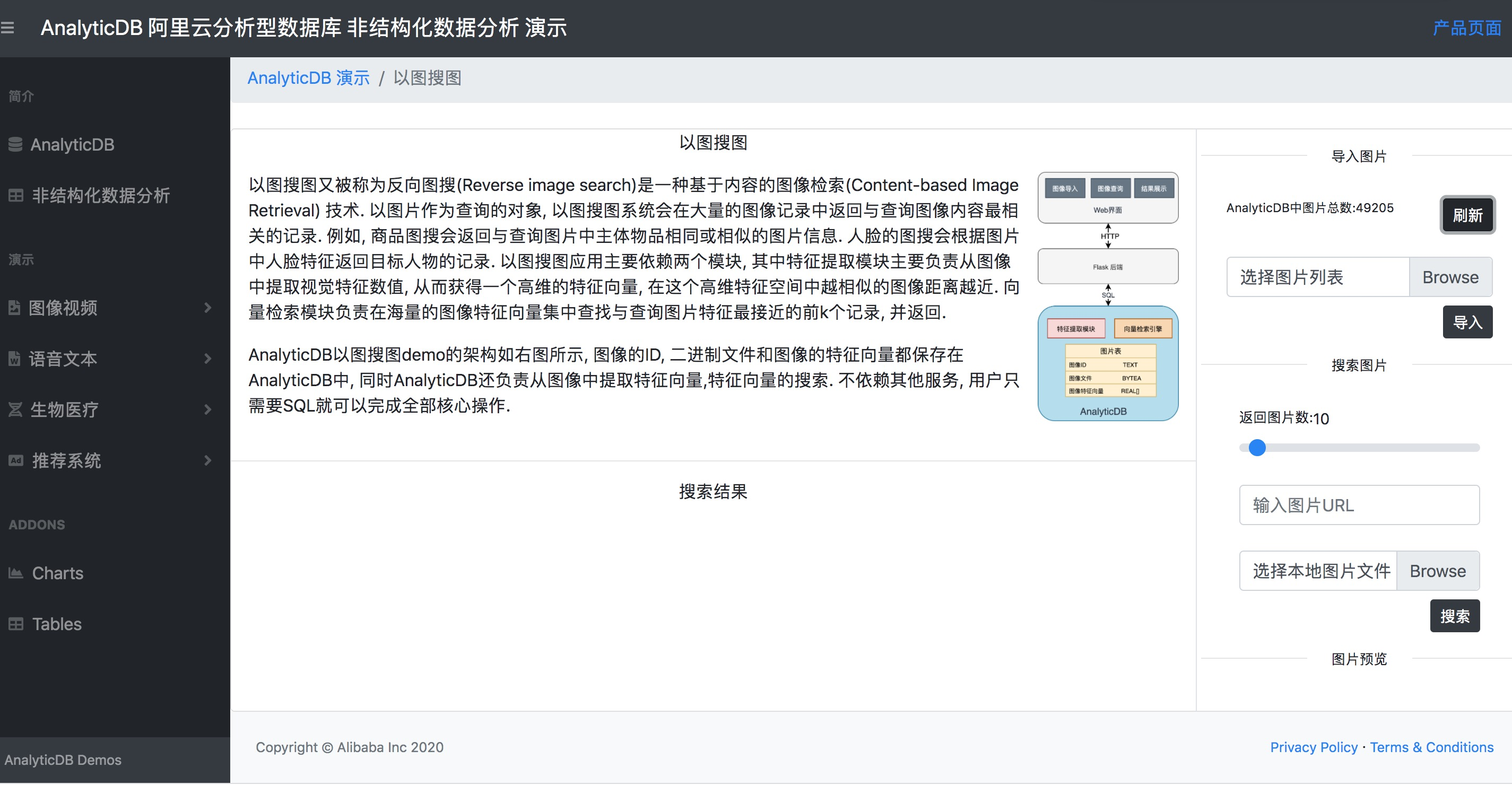Click the 搜索 search button
This screenshot has width=1512, height=785.
1455,615
